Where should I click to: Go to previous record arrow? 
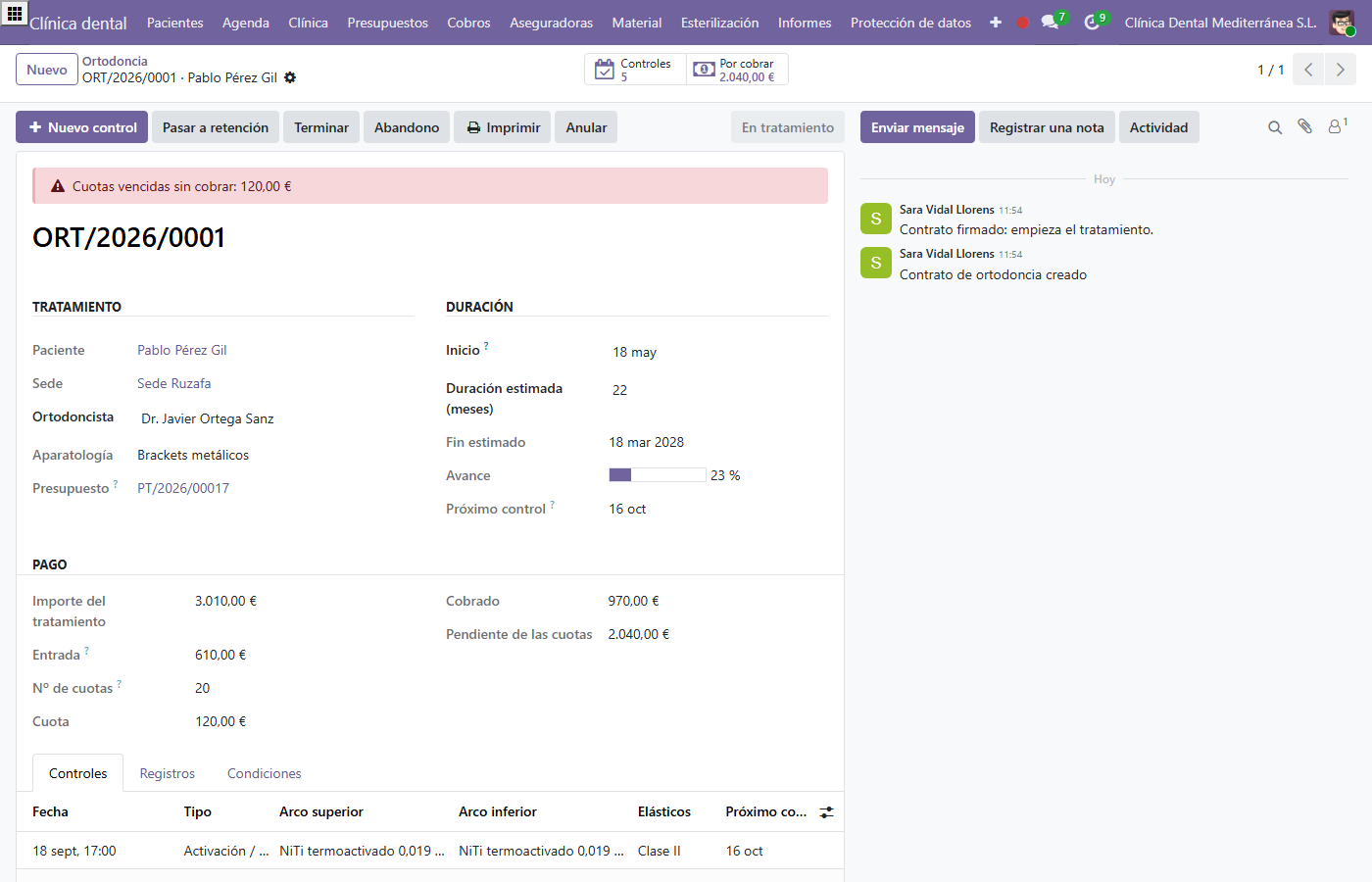coord(1308,70)
